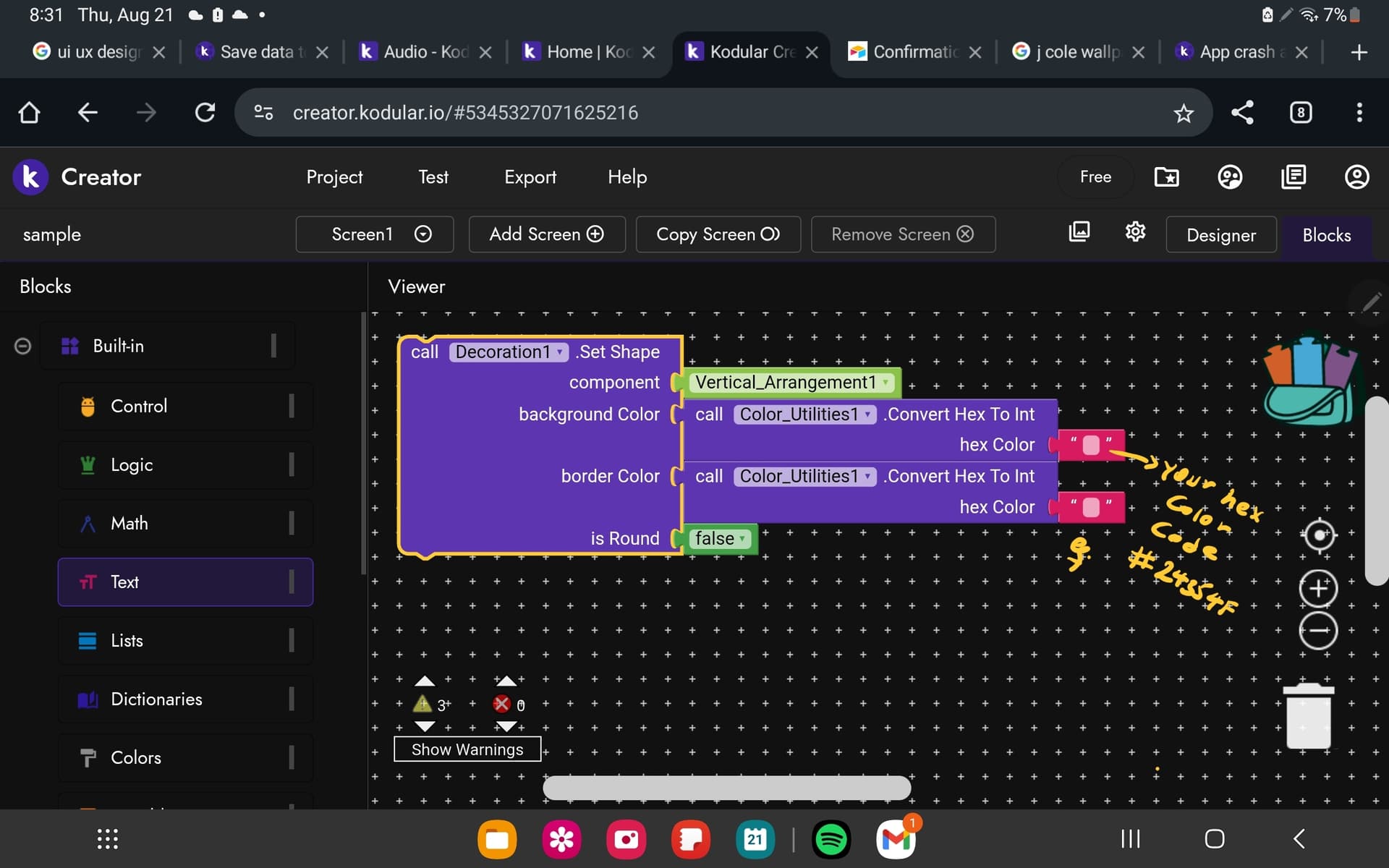The image size is (1389, 868).
Task: Open the account profile icon
Action: [x=1356, y=177]
